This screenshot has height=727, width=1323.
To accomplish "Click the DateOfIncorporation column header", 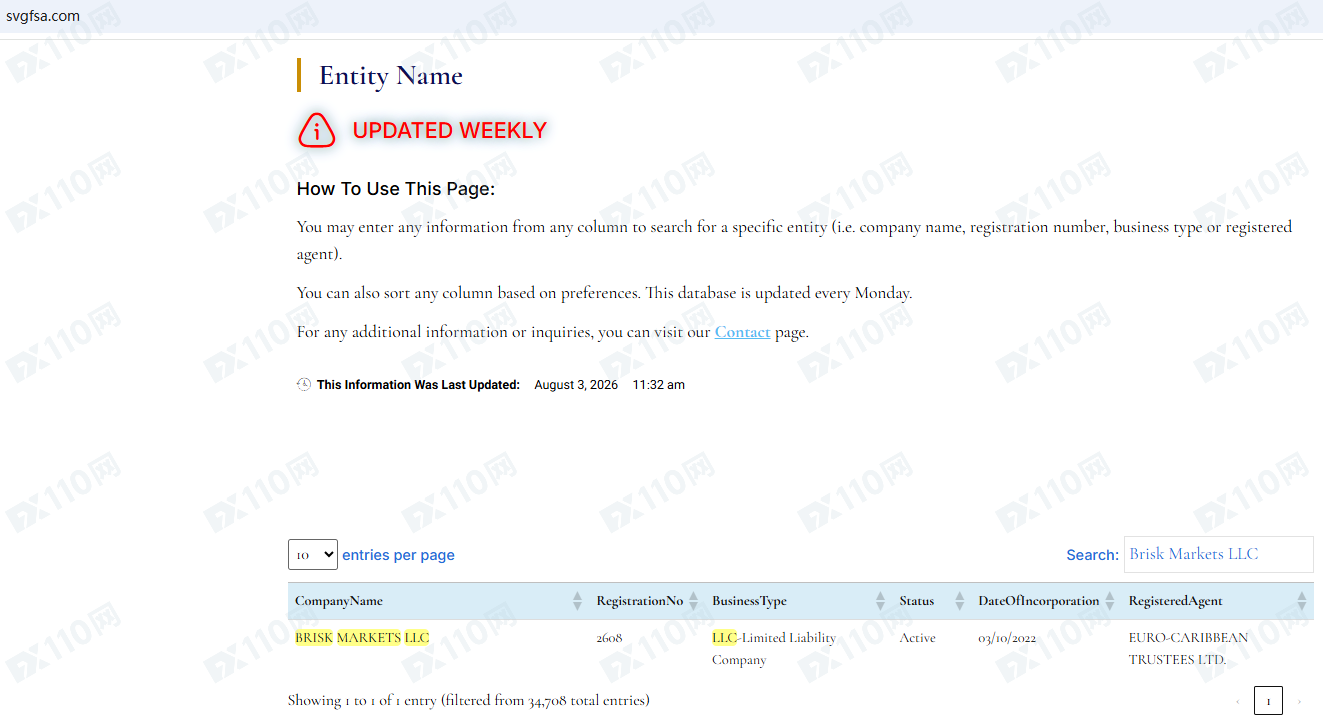I will click(x=1047, y=601).
